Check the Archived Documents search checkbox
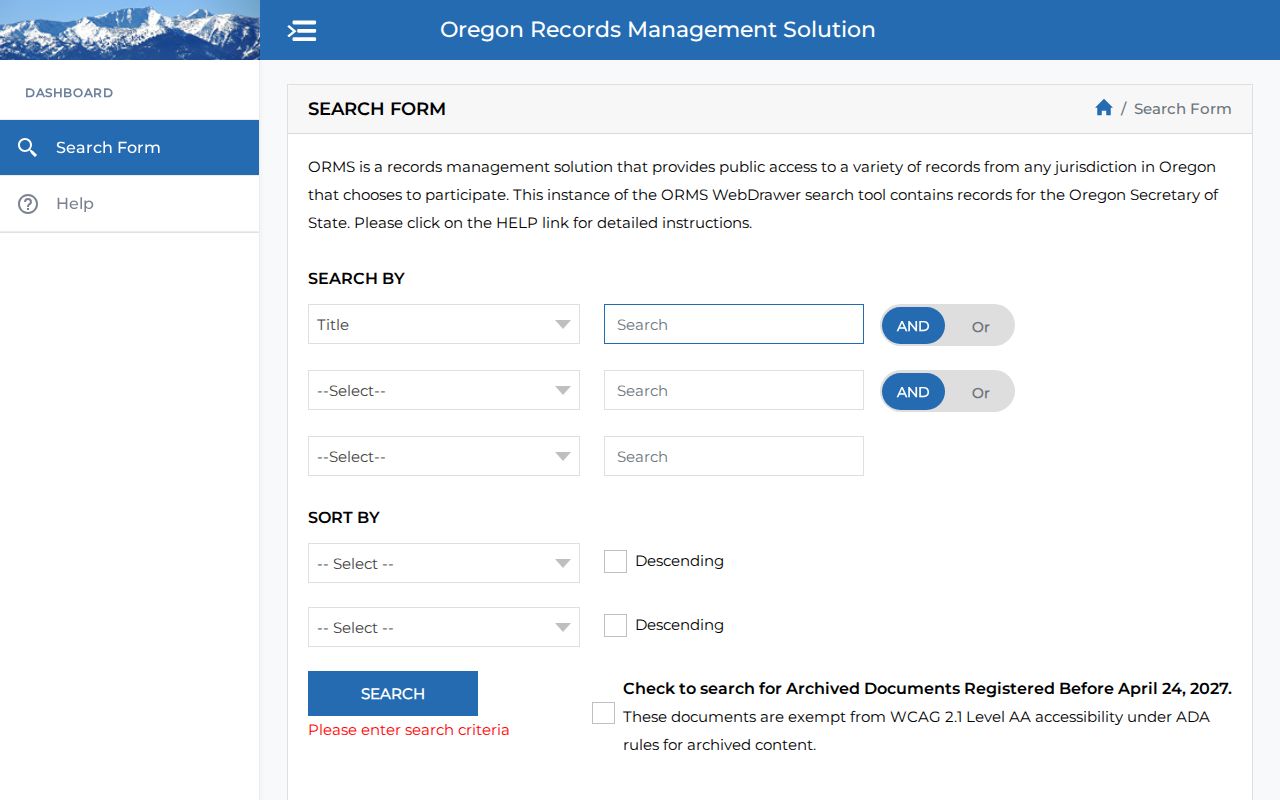The image size is (1280, 800). [603, 713]
